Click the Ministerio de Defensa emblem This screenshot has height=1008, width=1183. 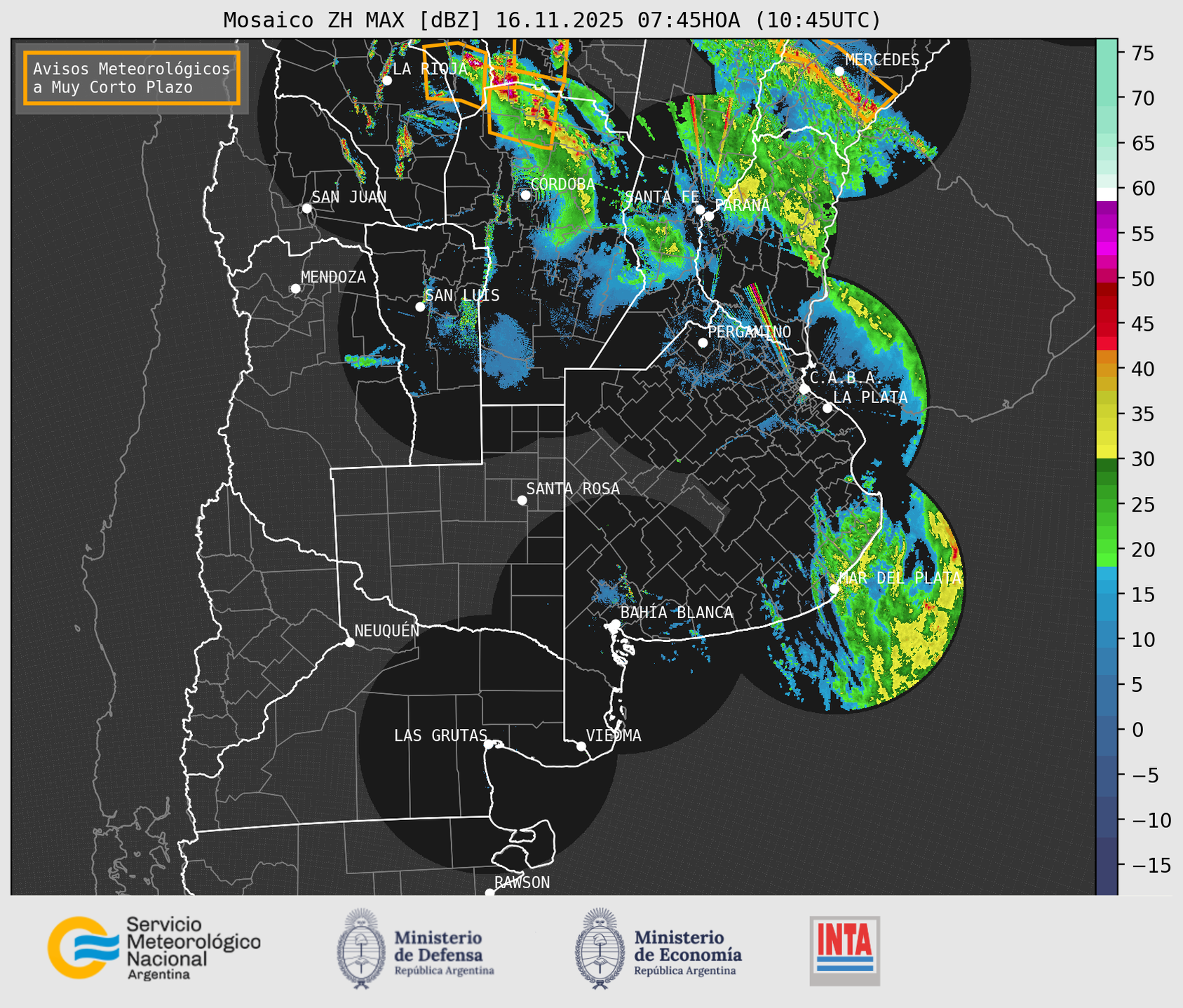[360, 948]
